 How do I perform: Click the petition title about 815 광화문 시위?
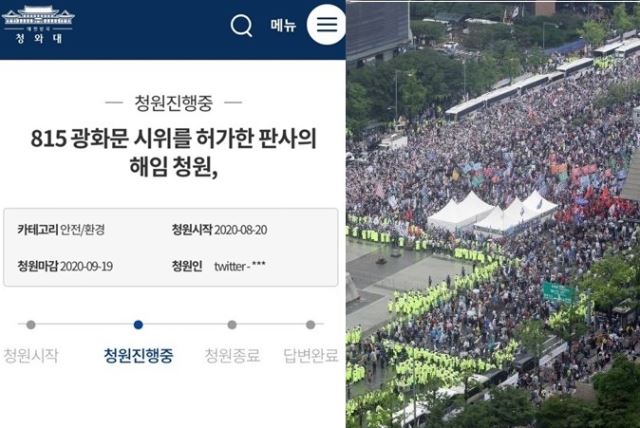174,152
